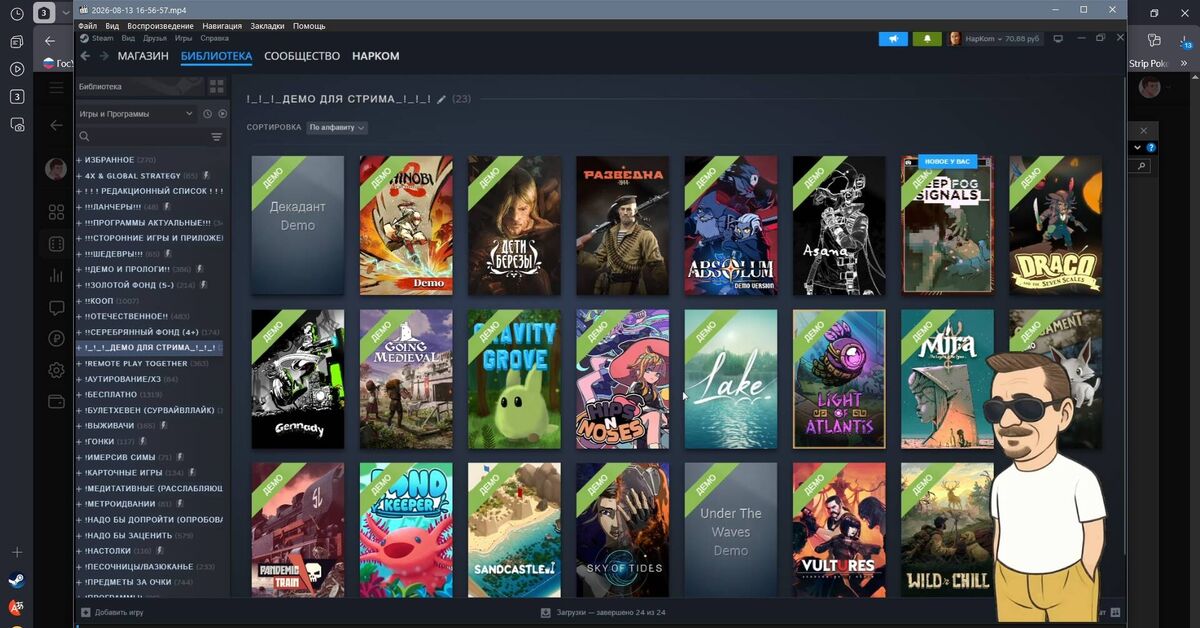This screenshot has width=1200, height=628.
Task: Open the Absolum demo version tile
Action: [x=730, y=225]
